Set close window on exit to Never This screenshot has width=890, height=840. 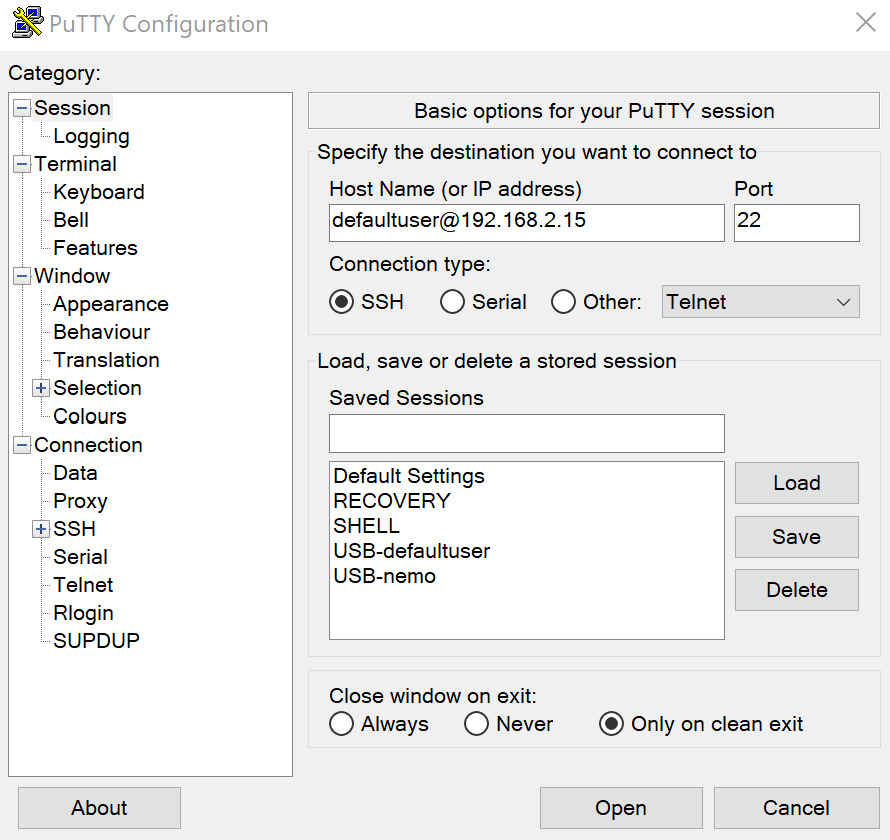point(477,724)
